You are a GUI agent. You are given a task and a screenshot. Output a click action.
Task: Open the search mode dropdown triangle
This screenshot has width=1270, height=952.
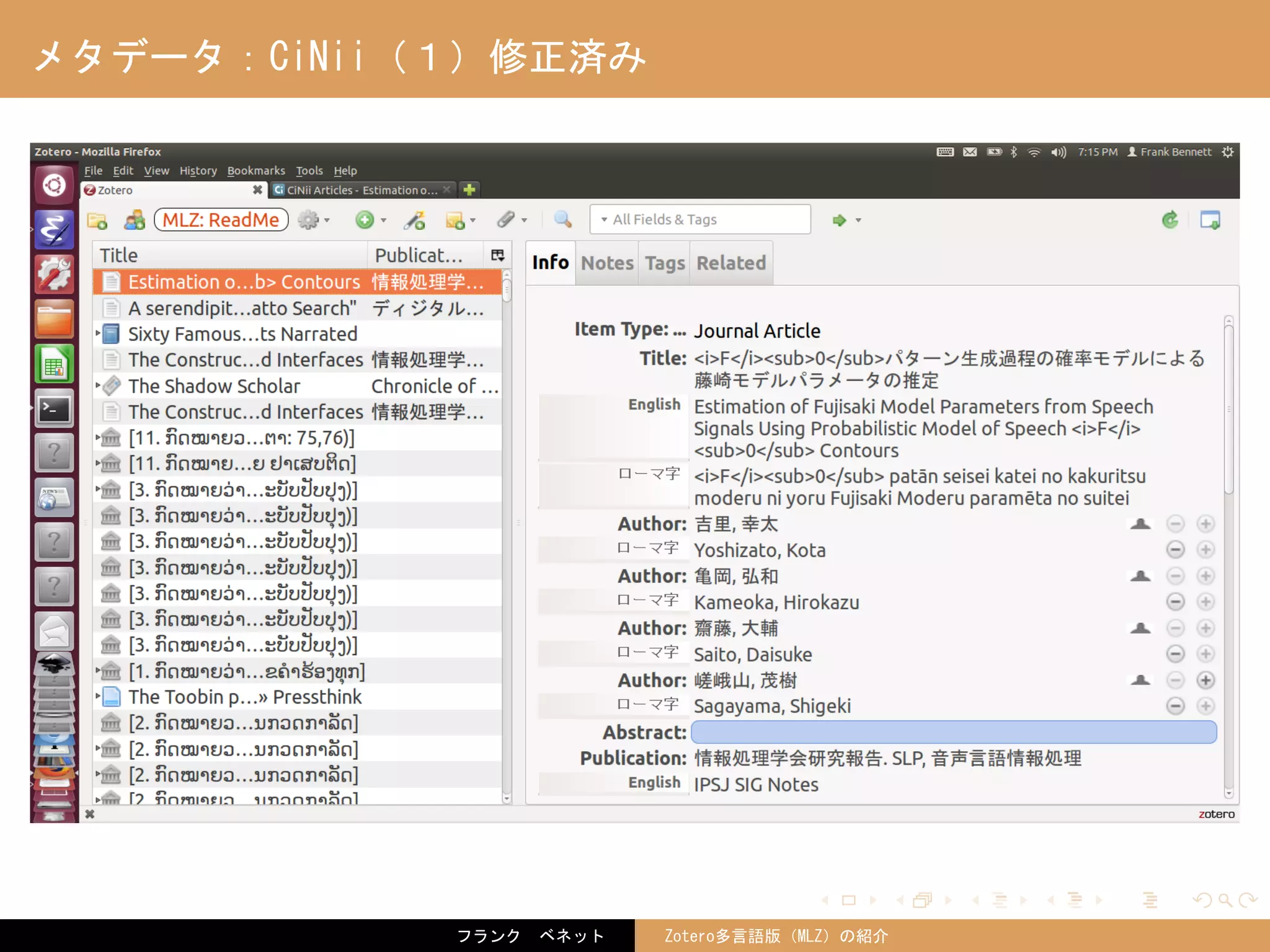604,219
